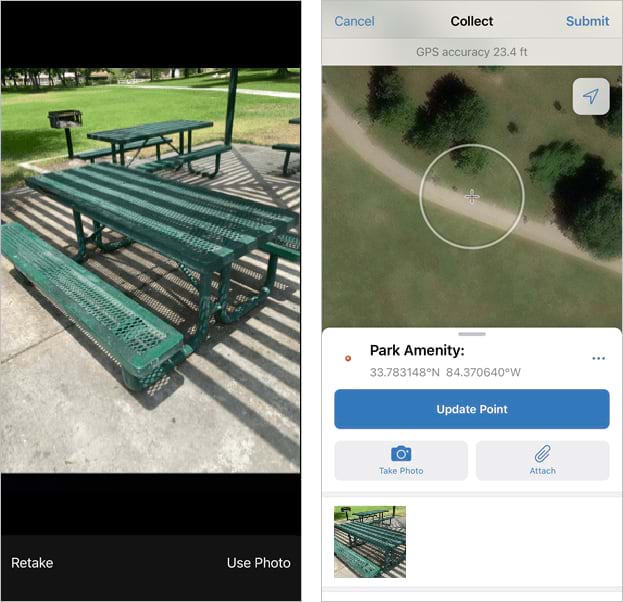Screen dimensions: 623x602
Task: Click the red point symbol beside Park Amenity
Action: tap(348, 358)
